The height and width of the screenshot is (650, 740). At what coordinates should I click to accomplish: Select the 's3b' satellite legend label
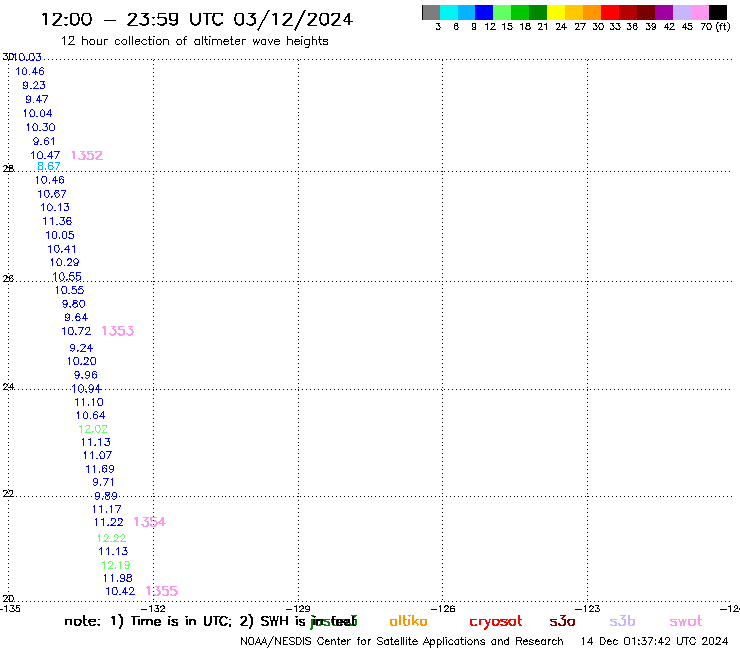622,621
